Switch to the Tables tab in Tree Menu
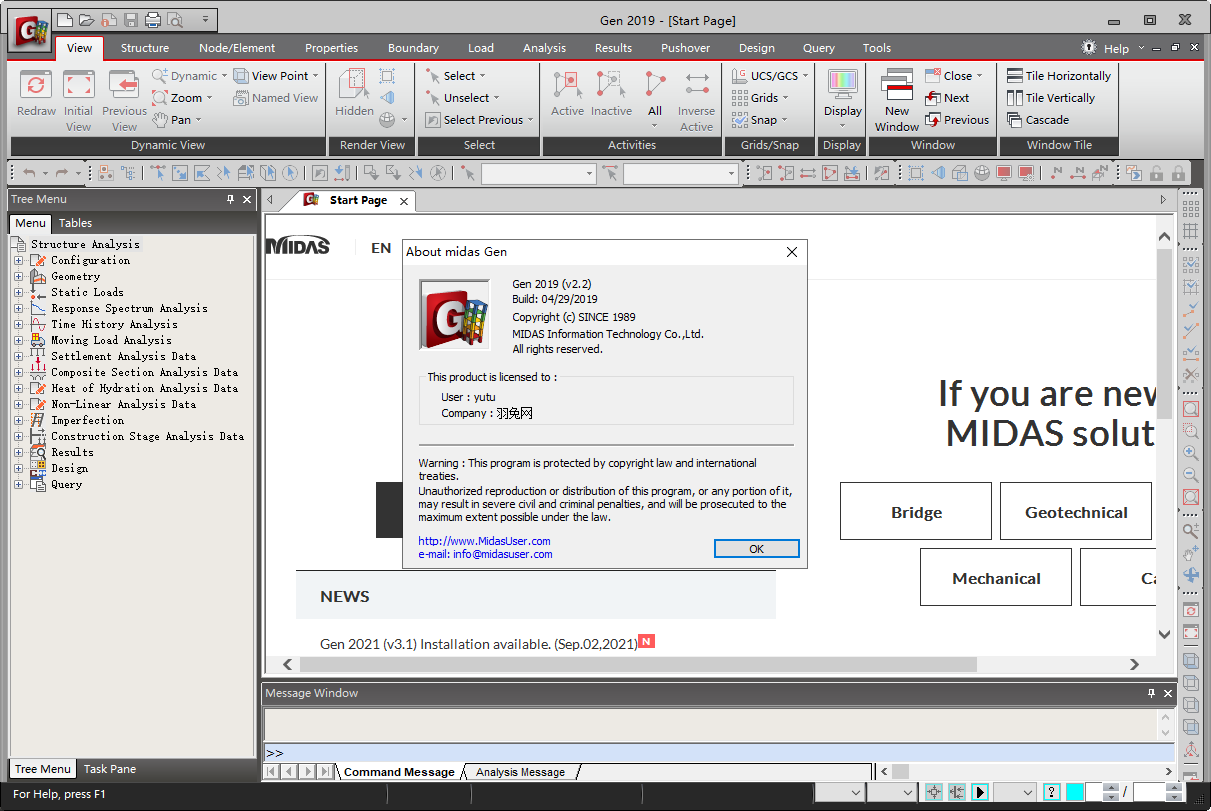The image size is (1211, 811). (75, 223)
